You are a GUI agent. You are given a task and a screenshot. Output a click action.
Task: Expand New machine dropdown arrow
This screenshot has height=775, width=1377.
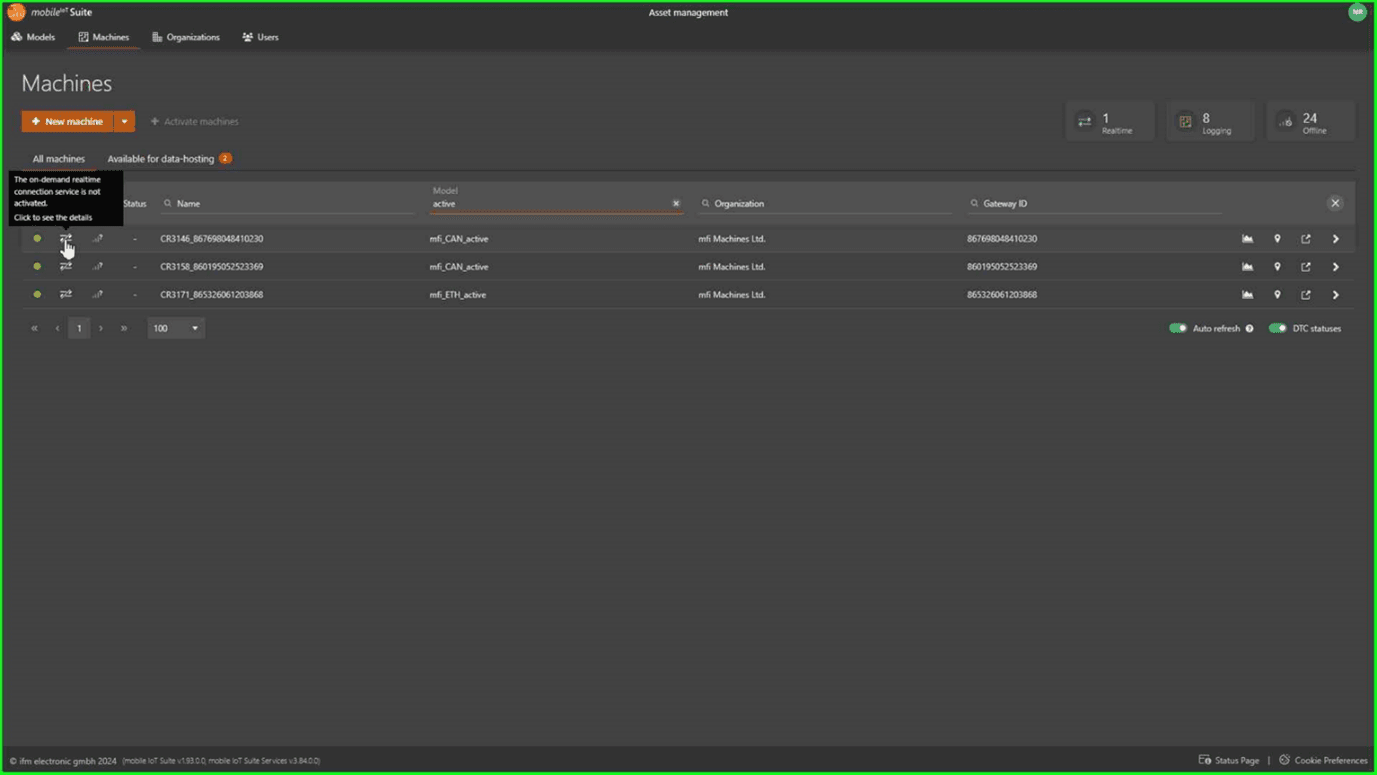(124, 121)
